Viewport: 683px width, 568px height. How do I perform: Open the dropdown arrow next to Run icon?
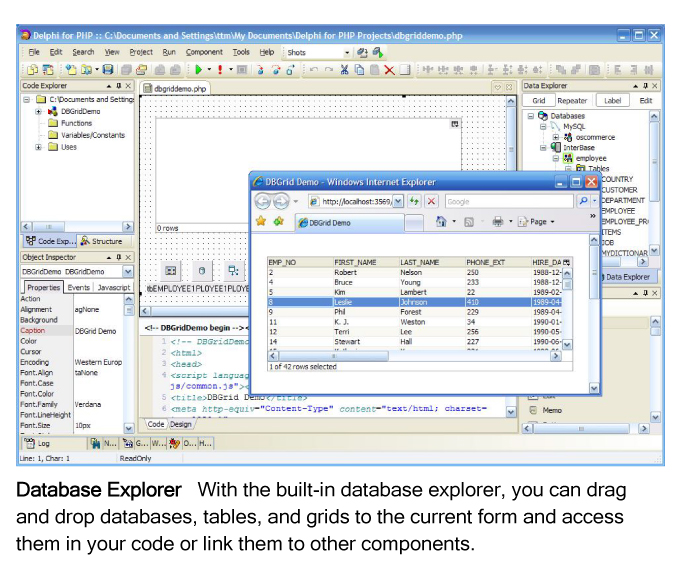(209, 70)
